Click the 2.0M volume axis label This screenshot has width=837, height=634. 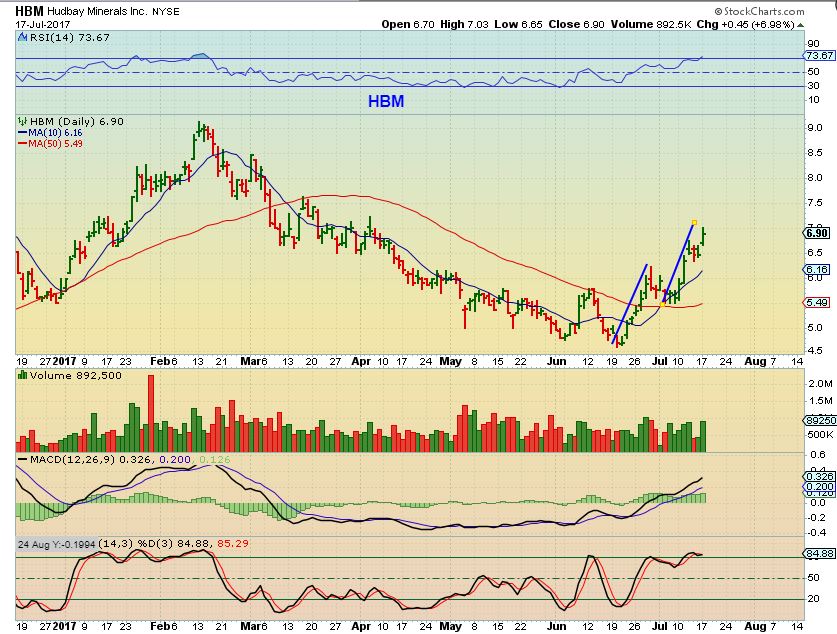pyautogui.click(x=820, y=383)
